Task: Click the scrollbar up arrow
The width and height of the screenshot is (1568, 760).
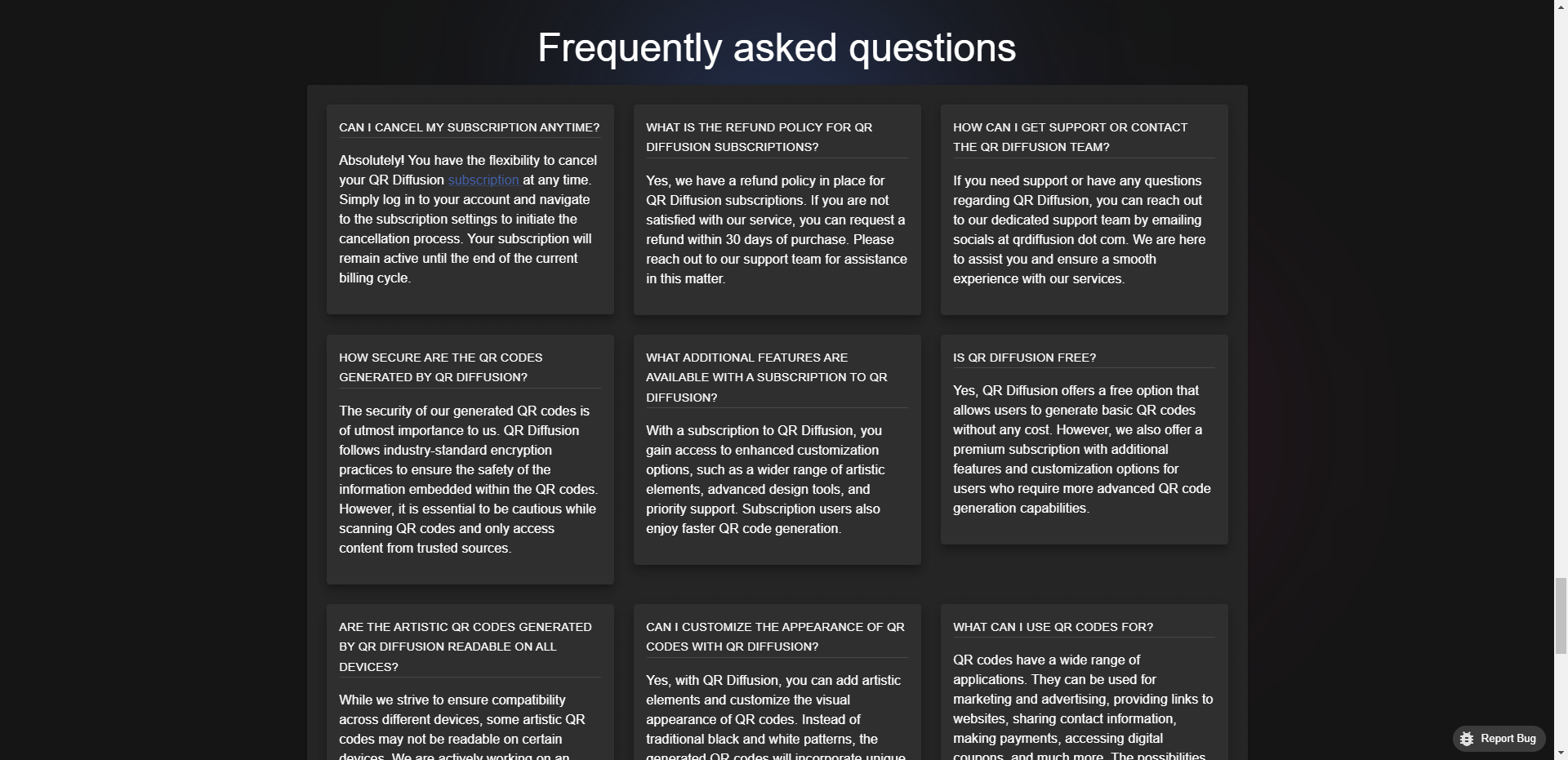Action: pyautogui.click(x=1561, y=6)
